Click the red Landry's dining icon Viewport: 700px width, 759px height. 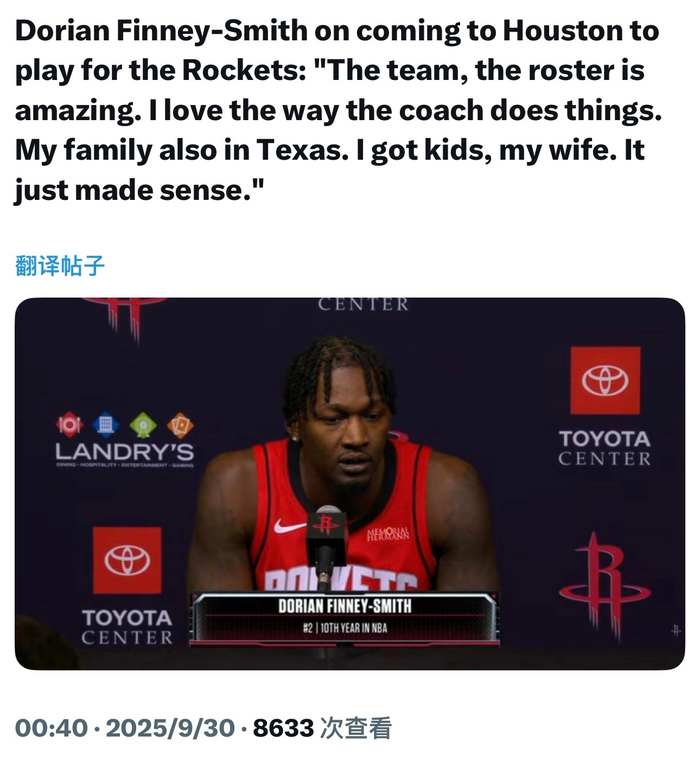click(x=69, y=425)
